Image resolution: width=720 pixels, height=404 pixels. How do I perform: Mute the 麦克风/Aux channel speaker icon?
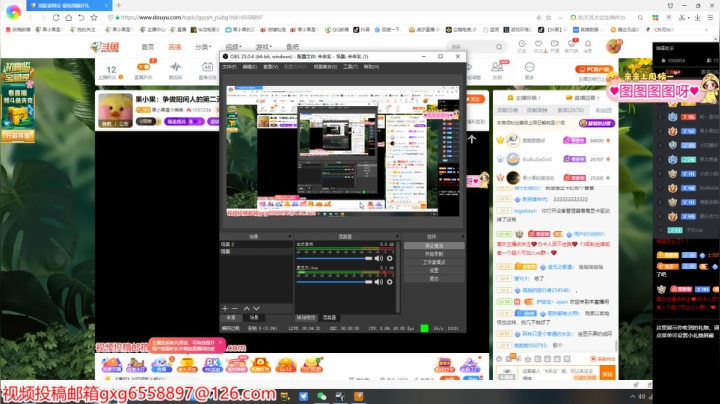point(378,282)
